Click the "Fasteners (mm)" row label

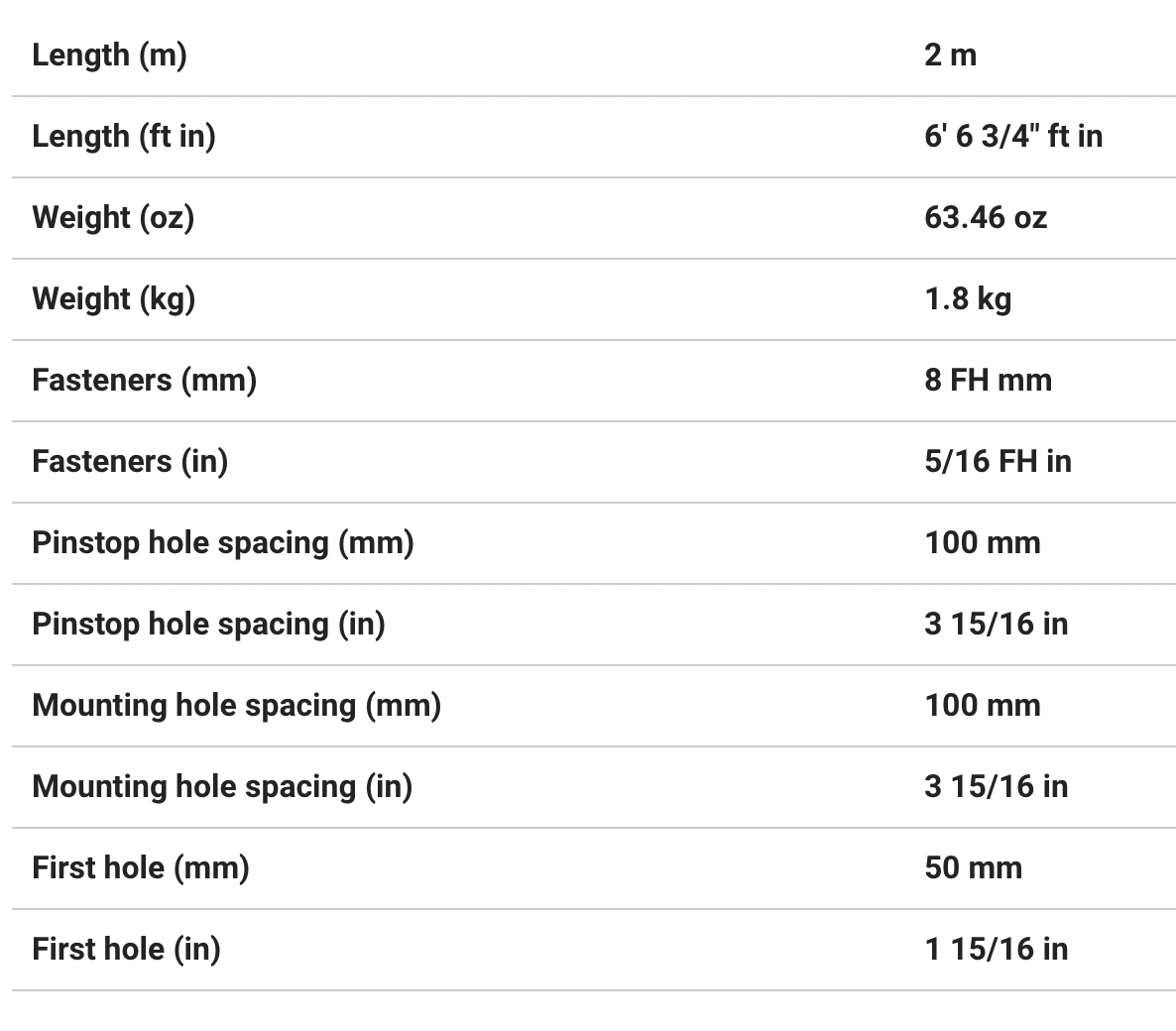click(x=144, y=380)
